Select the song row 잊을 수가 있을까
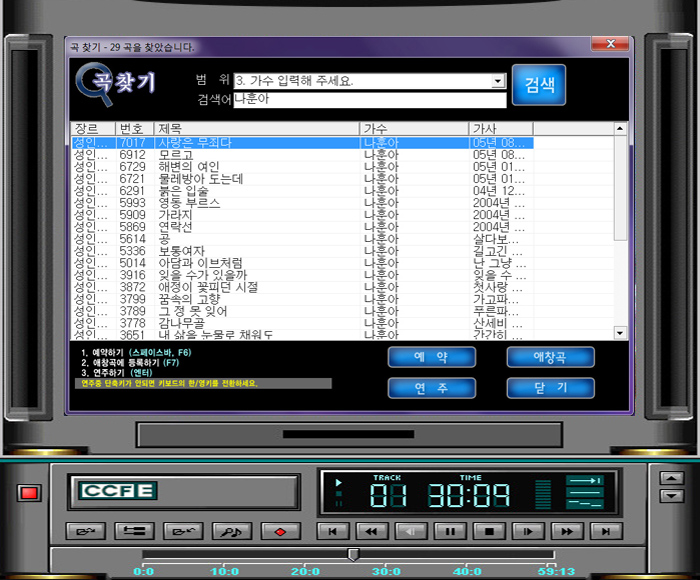Screen dimensions: 700x580 click(x=303, y=275)
